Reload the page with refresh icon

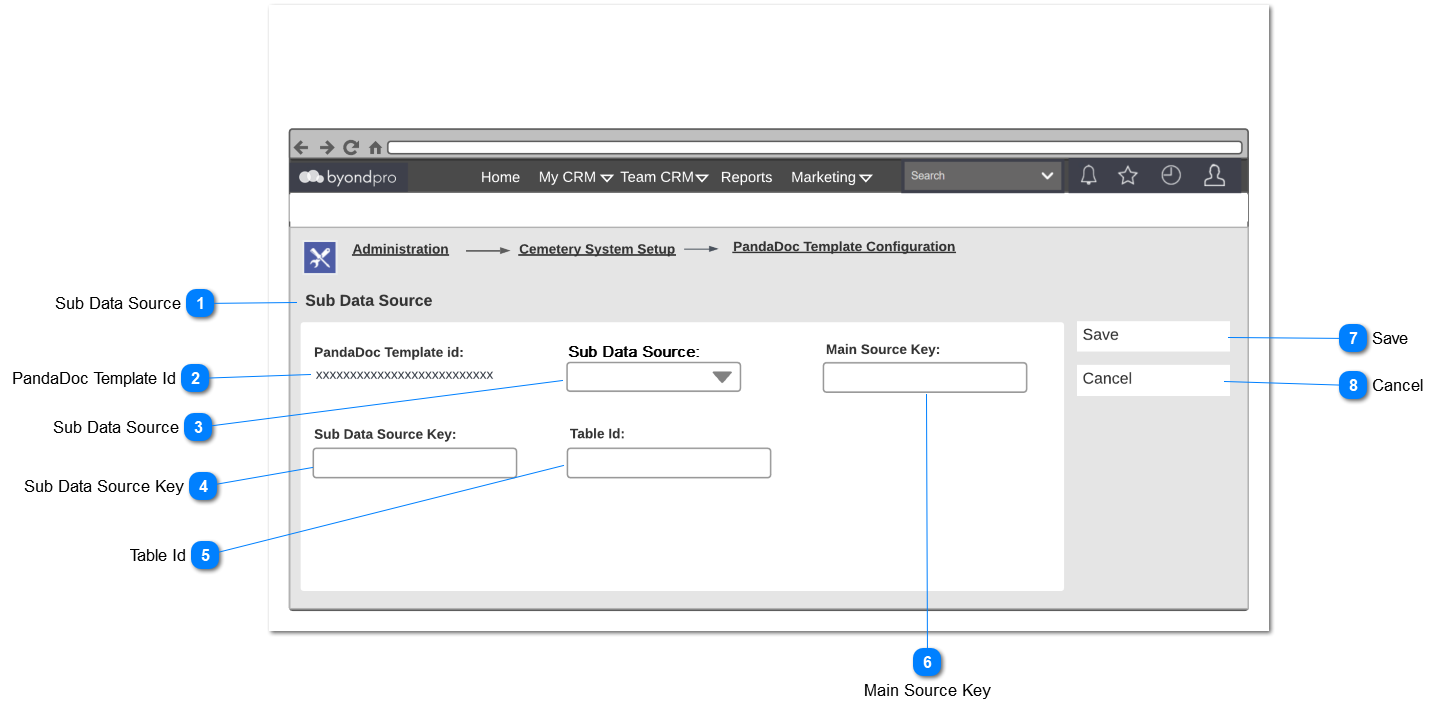point(351,147)
